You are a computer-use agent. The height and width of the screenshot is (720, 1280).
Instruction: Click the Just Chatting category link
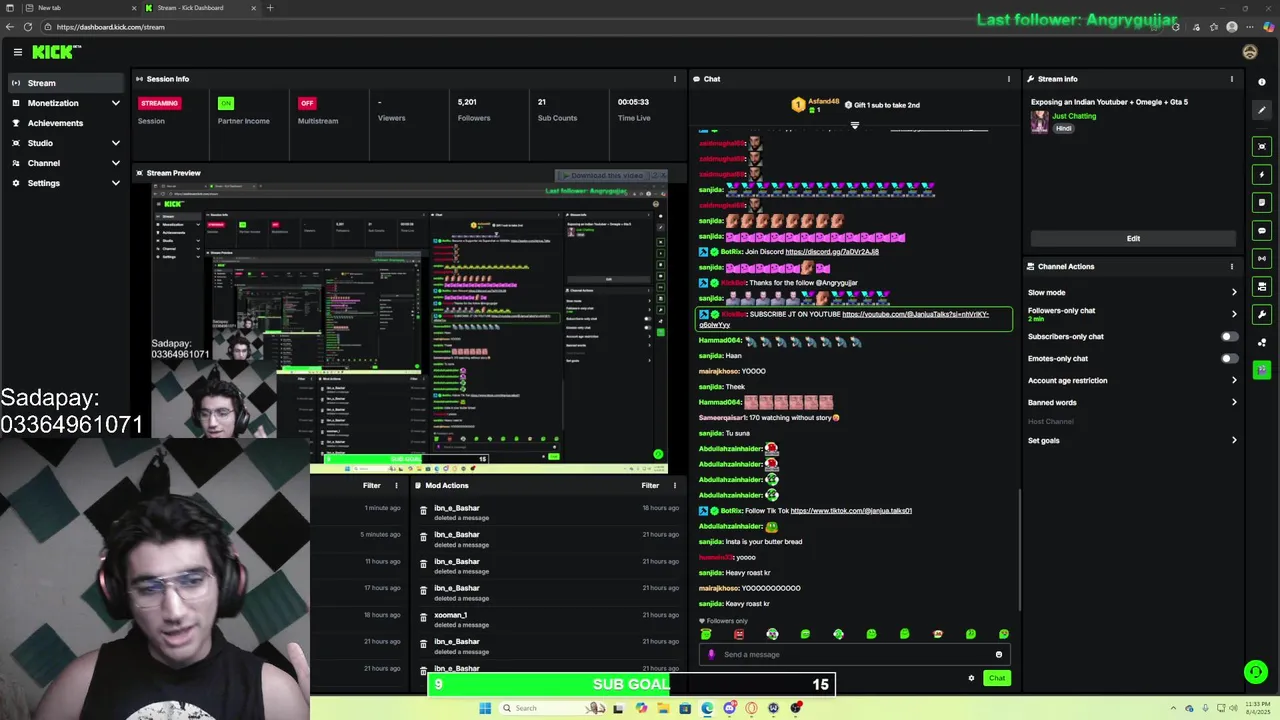[x=1074, y=116]
